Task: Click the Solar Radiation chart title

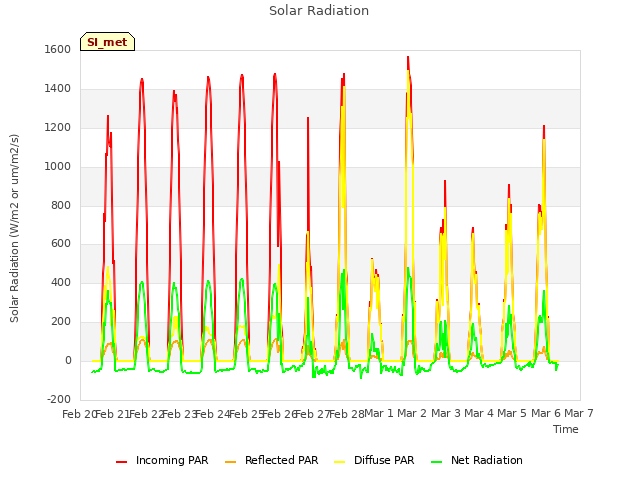Action: pyautogui.click(x=319, y=11)
